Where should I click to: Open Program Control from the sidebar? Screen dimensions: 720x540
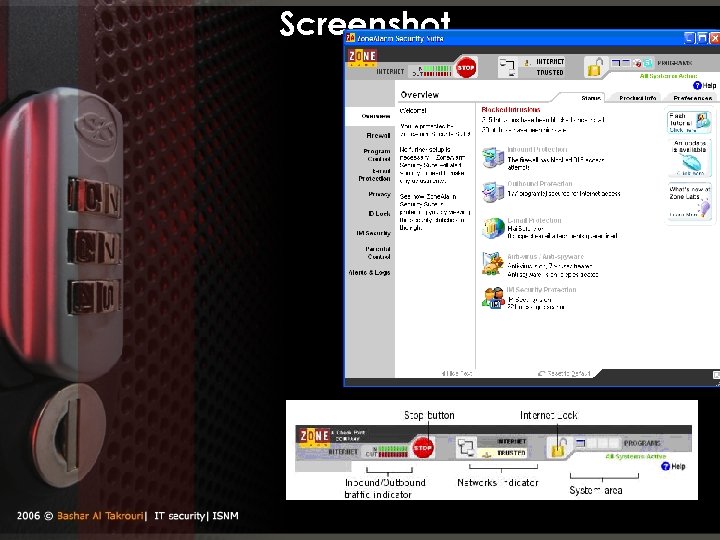click(x=377, y=155)
